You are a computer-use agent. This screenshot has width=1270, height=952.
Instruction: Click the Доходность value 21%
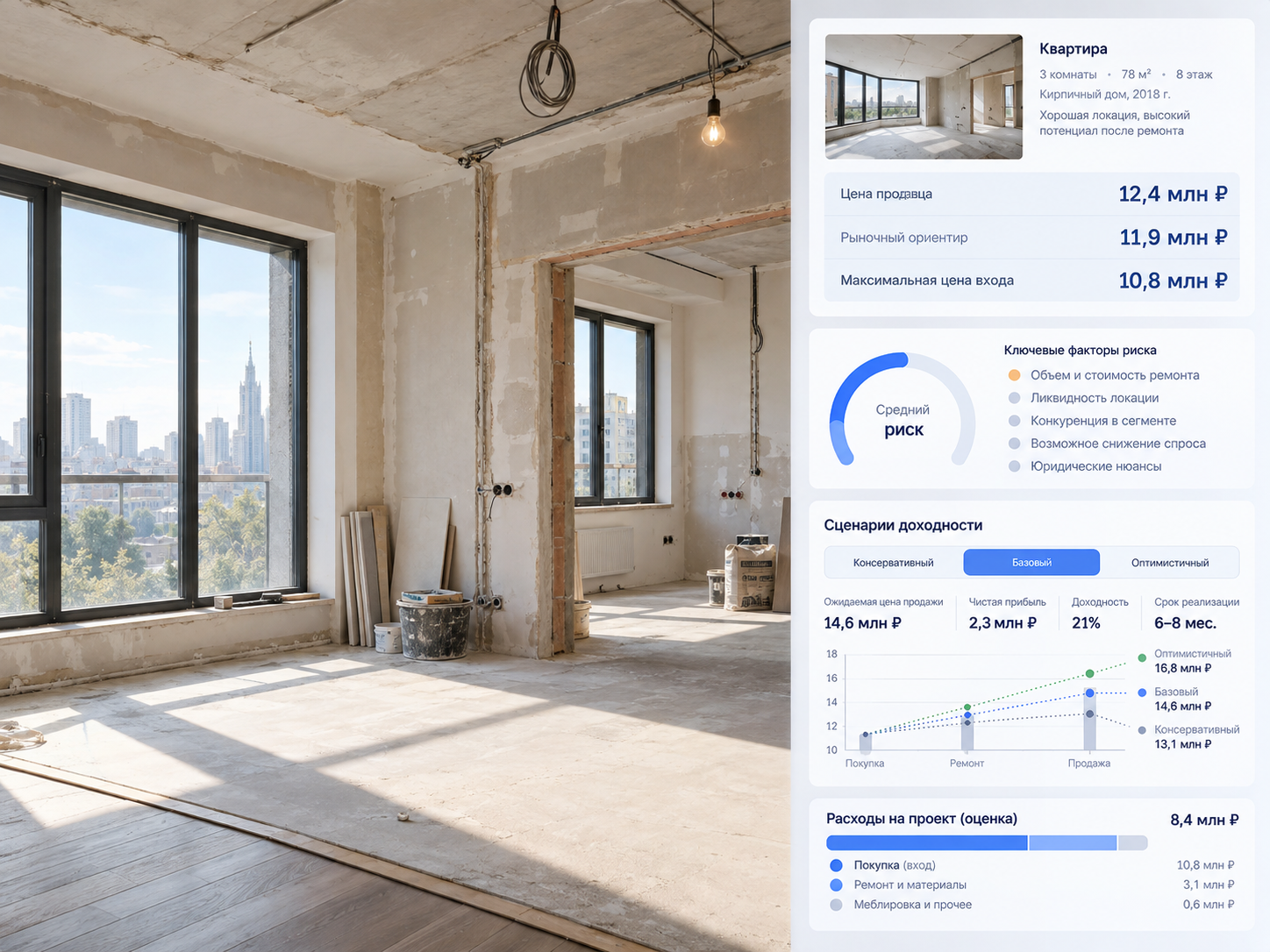pos(1086,623)
